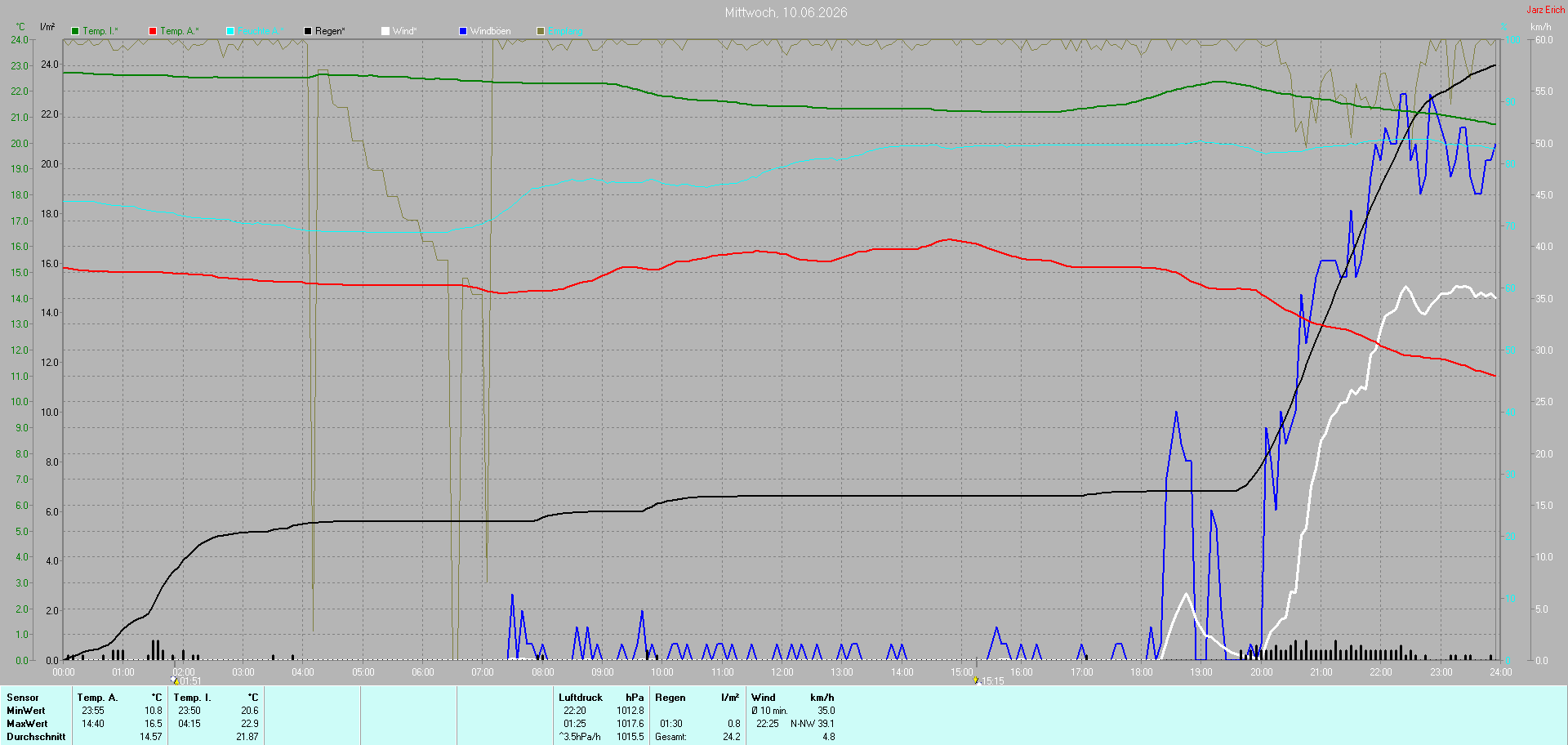Screen dimensions: 1568x745
Task: Click the white Wind legend swatch
Action: point(385,31)
